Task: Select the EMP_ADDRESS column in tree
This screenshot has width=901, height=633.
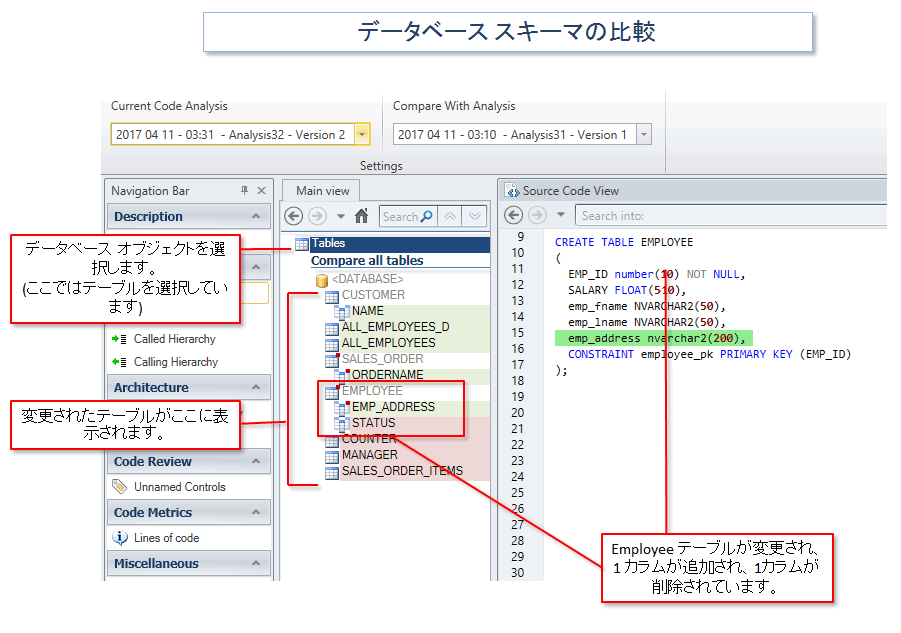Action: [392, 407]
